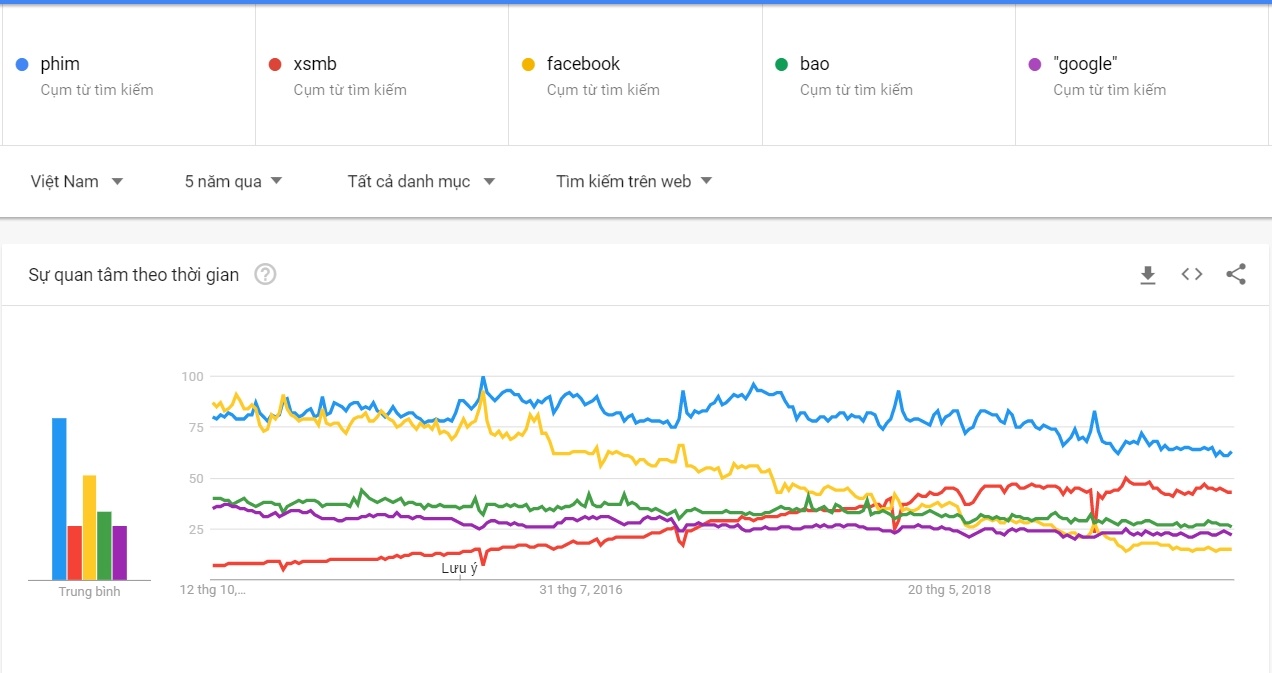Screen dimensions: 1272x673
Task: Click the yellow legend dot beside facebook
Action: pyautogui.click(x=528, y=63)
